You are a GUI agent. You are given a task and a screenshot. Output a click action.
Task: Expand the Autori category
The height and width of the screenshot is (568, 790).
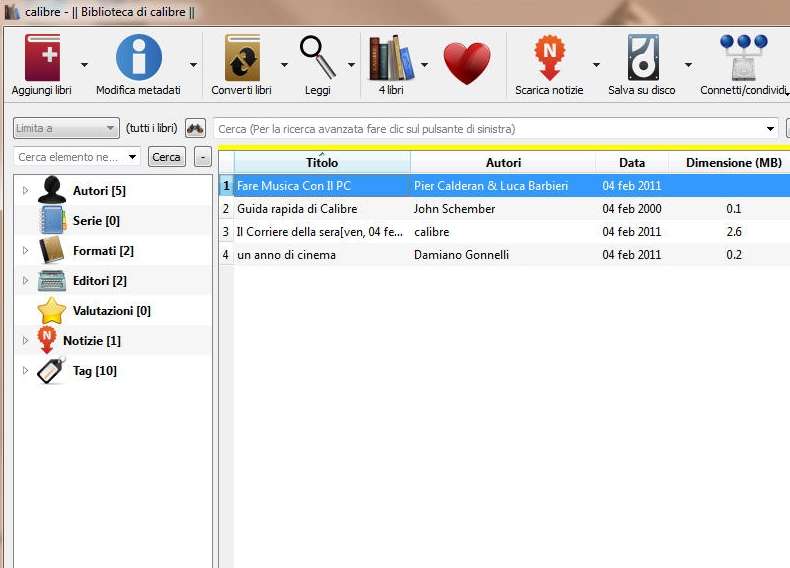pos(26,190)
